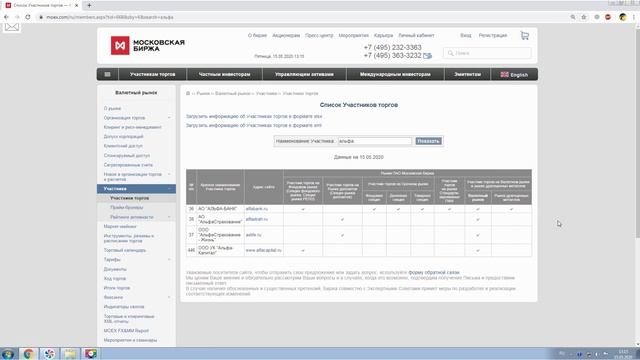Screen dimensions: 640x360
Task: Expand 'Организация торгов' sidebar arrow
Action: coord(169,118)
